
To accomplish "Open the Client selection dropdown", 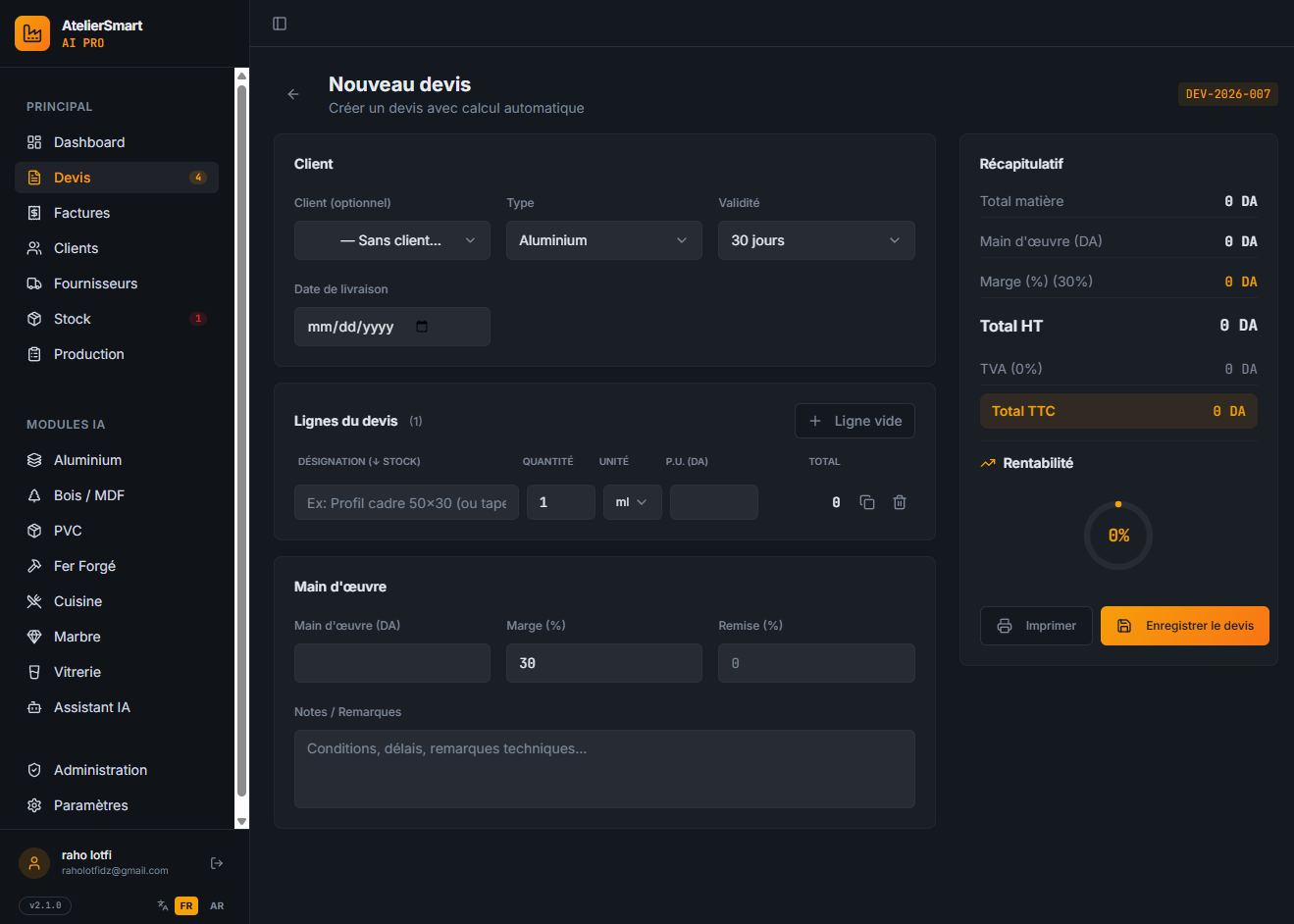I will (x=391, y=240).
